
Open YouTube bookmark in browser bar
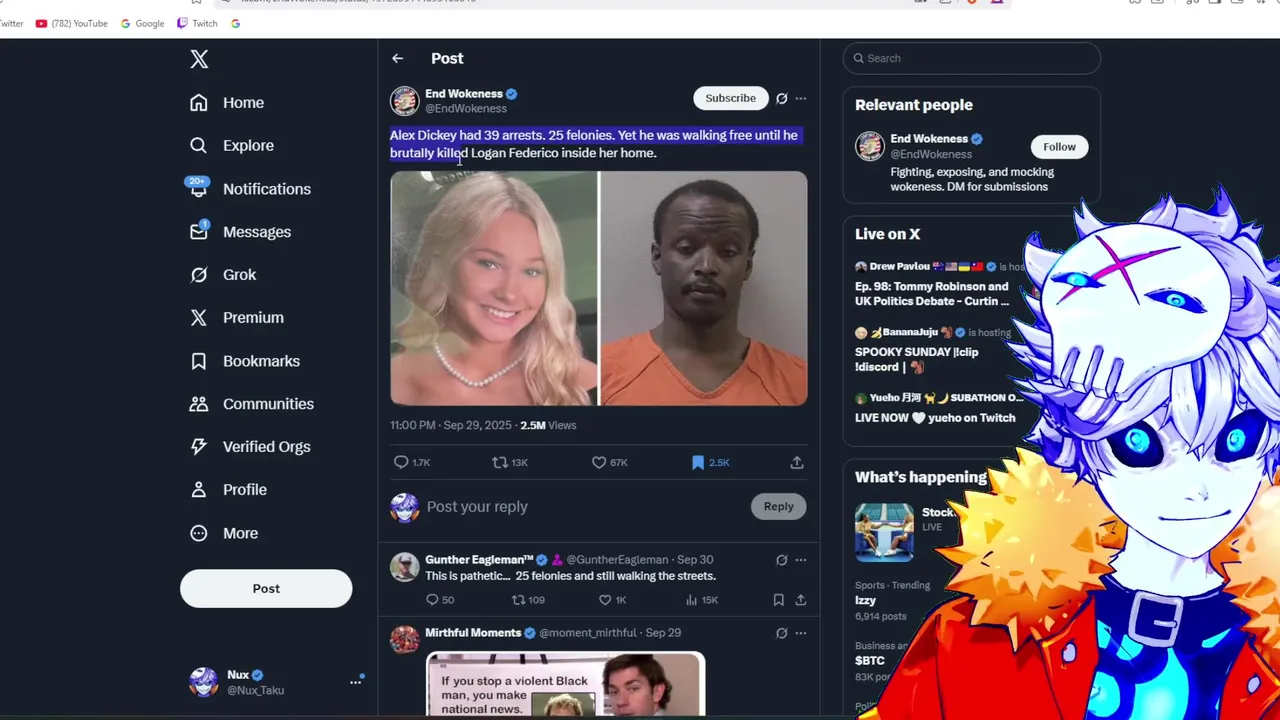coord(72,23)
